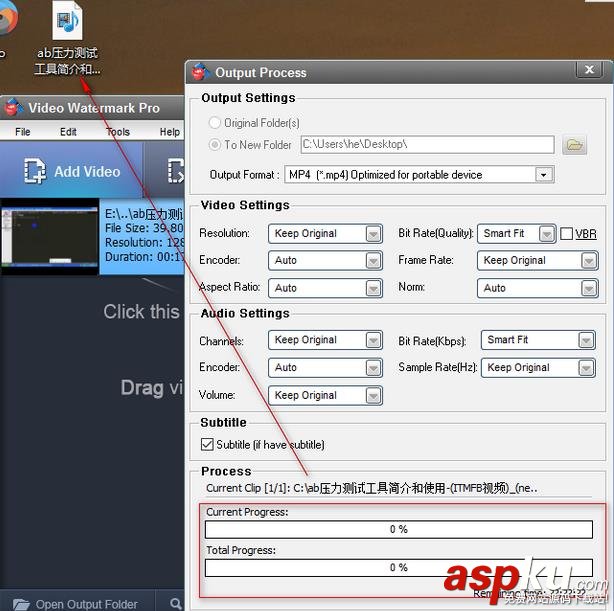Select the video thumbnail in the list
Viewport: 614px width, 611px height.
50,236
